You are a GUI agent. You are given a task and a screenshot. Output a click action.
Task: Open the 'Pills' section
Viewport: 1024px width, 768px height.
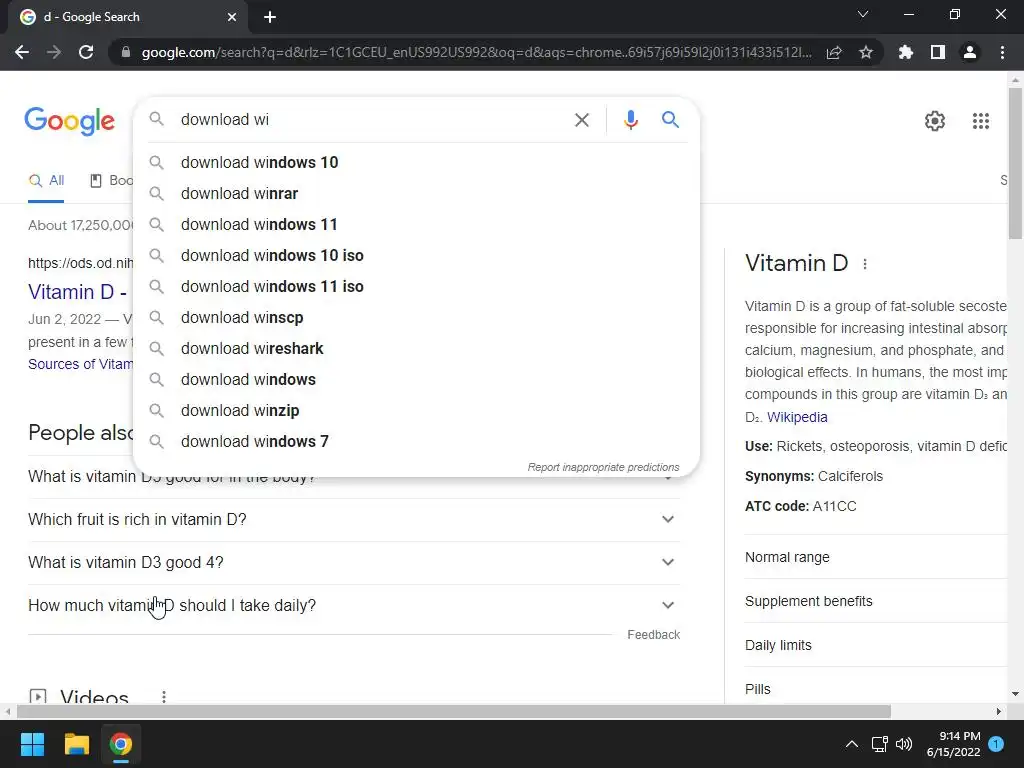(876, 689)
